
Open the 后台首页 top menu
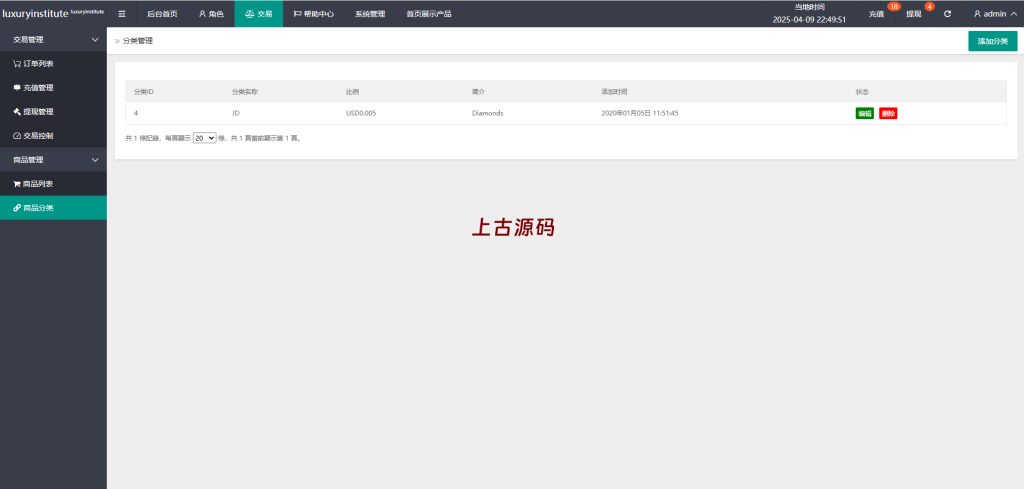(x=162, y=14)
